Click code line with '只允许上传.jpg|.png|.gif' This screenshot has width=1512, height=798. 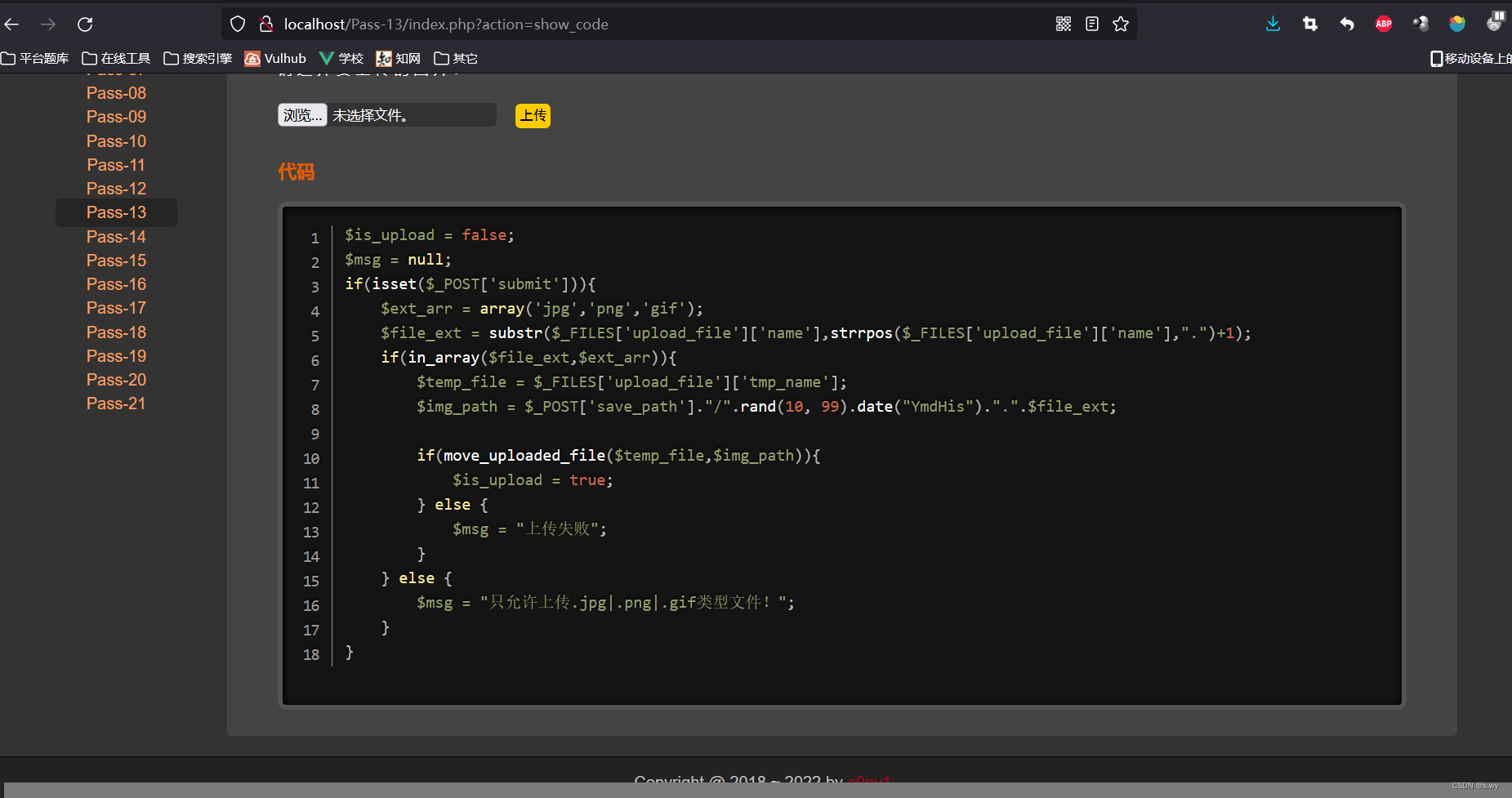pyautogui.click(x=605, y=603)
